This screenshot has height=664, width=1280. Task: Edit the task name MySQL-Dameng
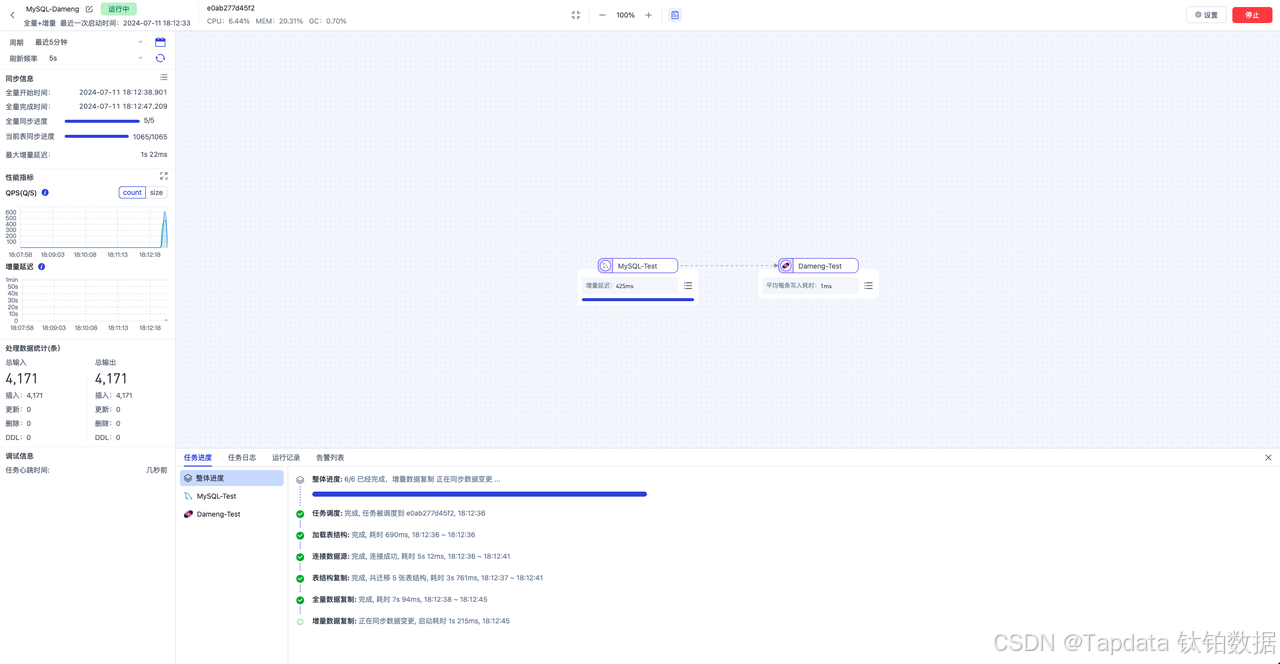[x=89, y=9]
